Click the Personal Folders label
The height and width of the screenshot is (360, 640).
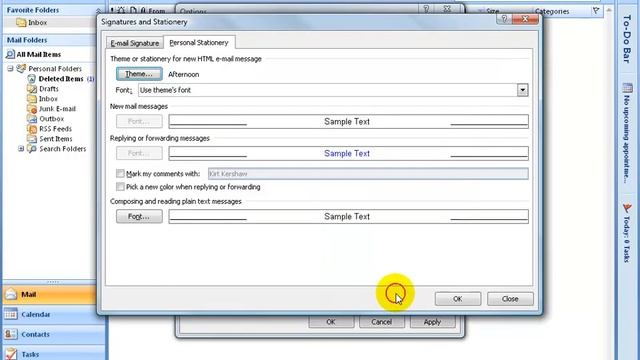55,69
